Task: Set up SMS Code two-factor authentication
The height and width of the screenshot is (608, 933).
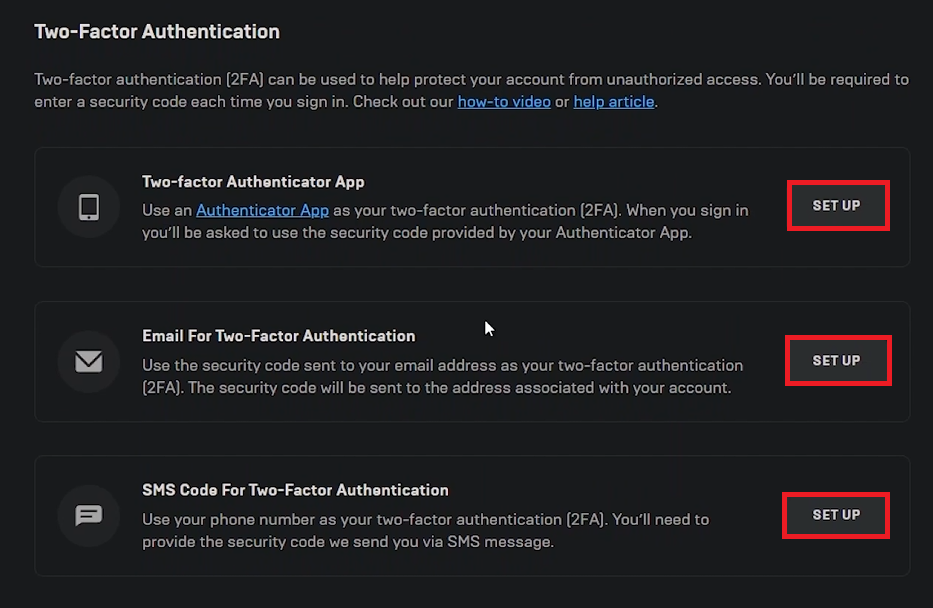Action: point(837,515)
